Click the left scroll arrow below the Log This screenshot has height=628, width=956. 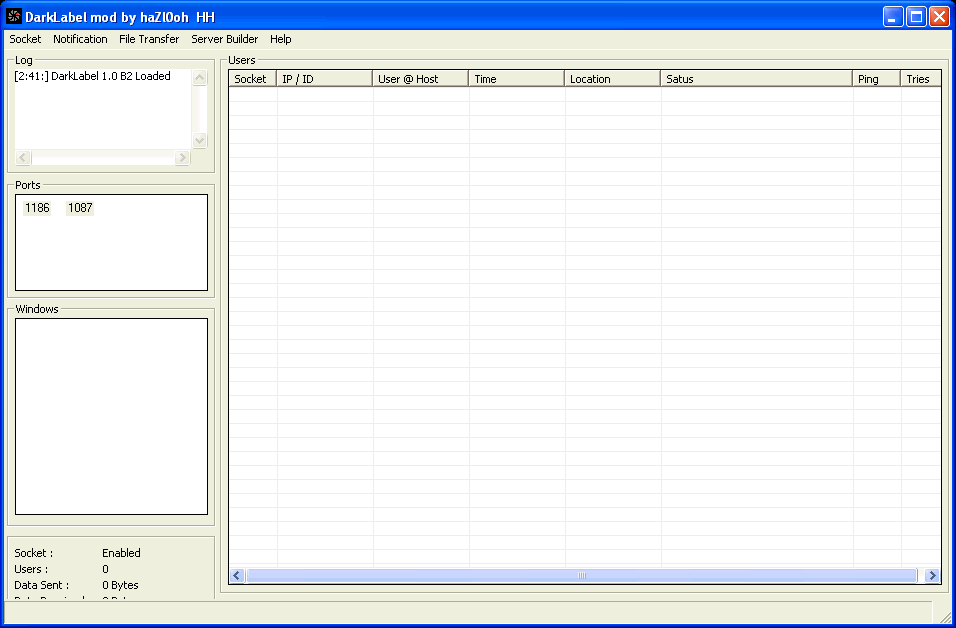coord(22,157)
